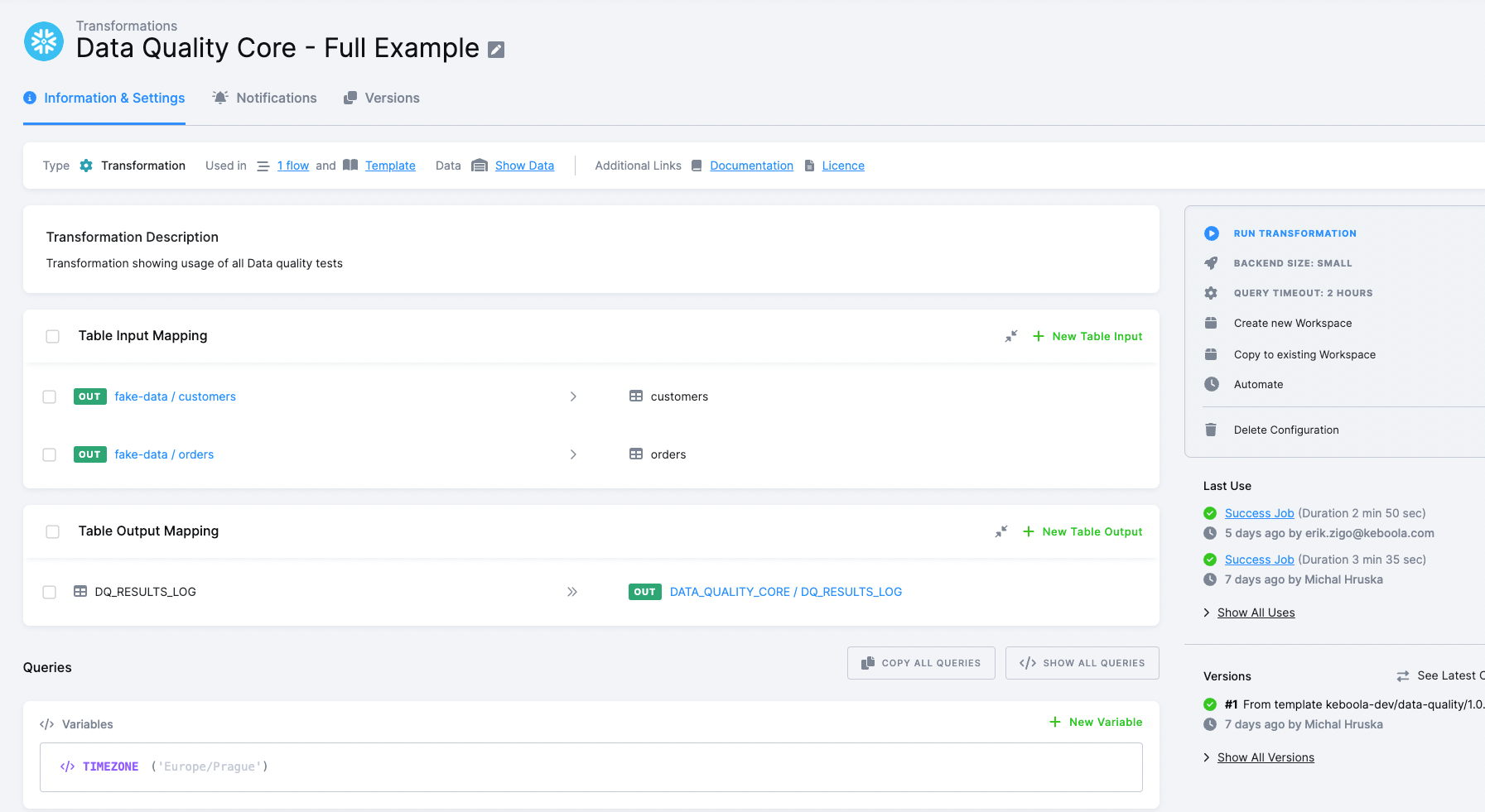Collapse the Table Output Mapping section
The height and width of the screenshot is (812, 1485).
pos(1001,531)
